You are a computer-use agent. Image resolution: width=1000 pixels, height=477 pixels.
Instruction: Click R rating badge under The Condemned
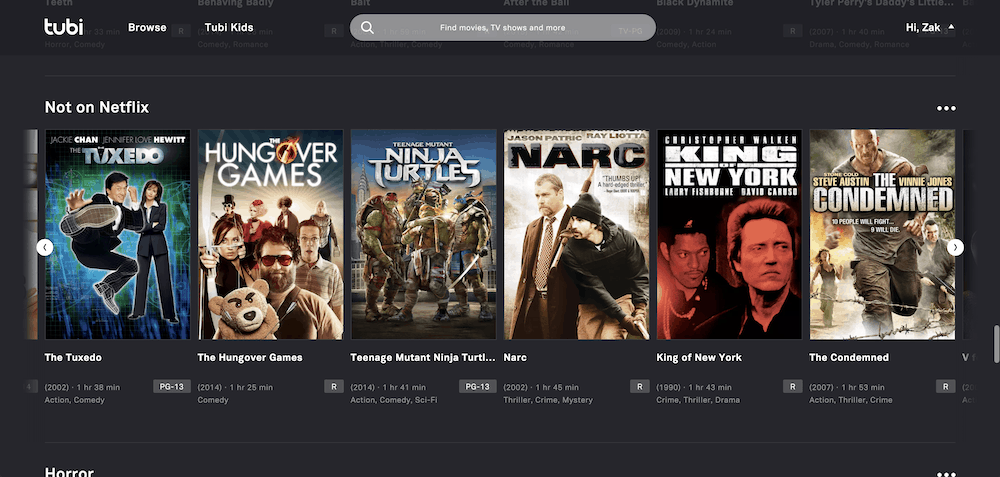tap(946, 386)
